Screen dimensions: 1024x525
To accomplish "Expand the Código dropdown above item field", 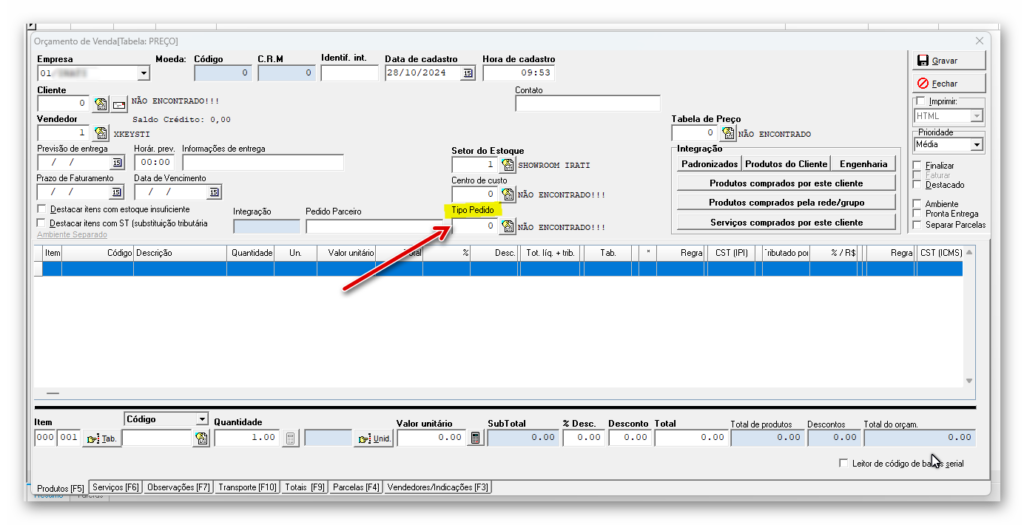I will (x=202, y=419).
